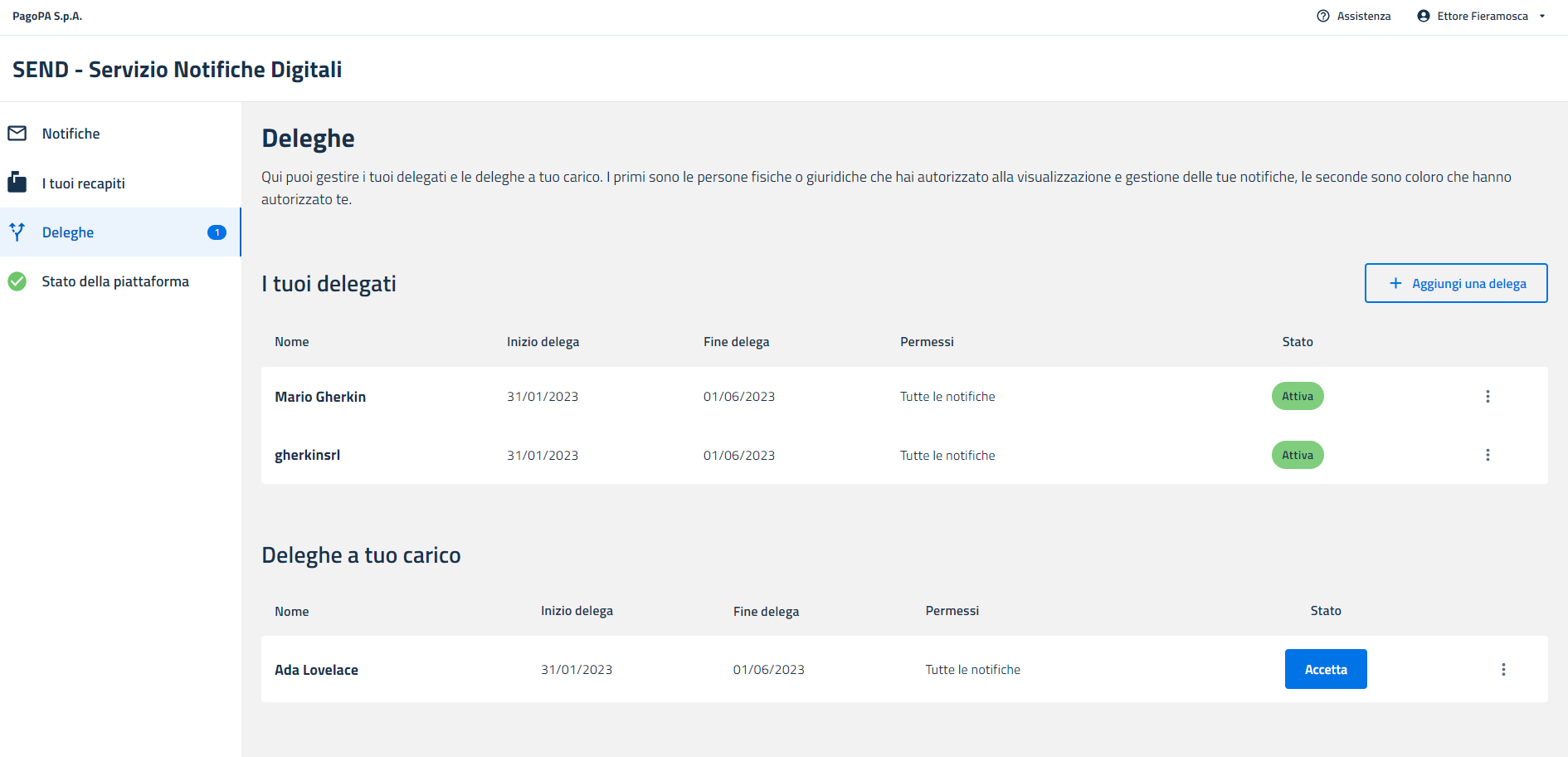Click the envelope icon beside Notifiche

[17, 134]
